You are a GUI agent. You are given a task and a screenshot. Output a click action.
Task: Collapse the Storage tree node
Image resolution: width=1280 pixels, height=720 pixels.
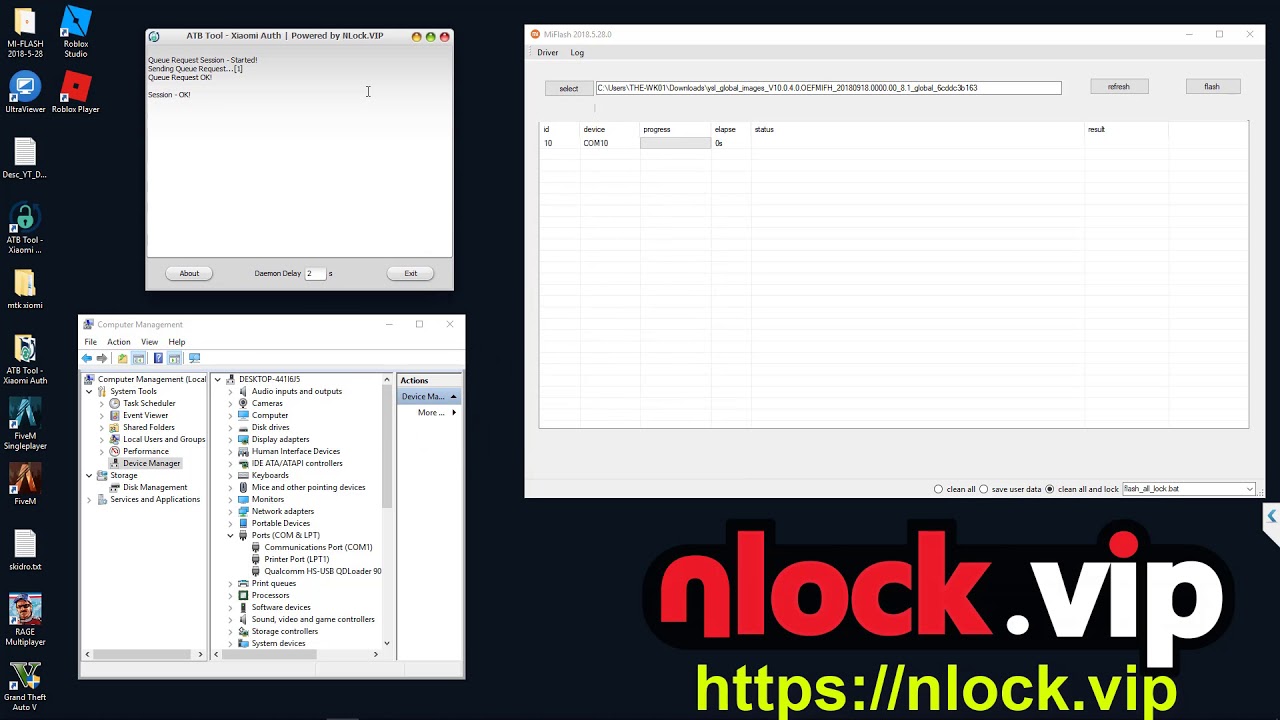pyautogui.click(x=89, y=475)
